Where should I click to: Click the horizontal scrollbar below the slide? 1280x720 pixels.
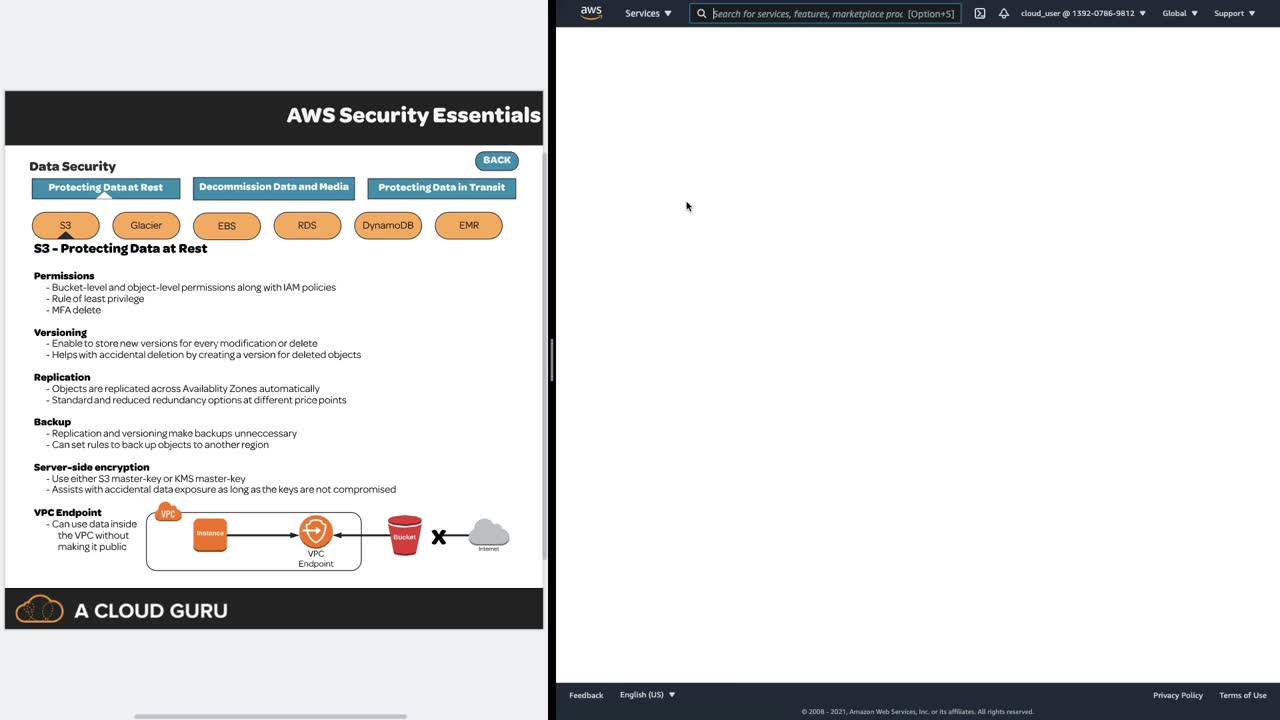point(271,716)
